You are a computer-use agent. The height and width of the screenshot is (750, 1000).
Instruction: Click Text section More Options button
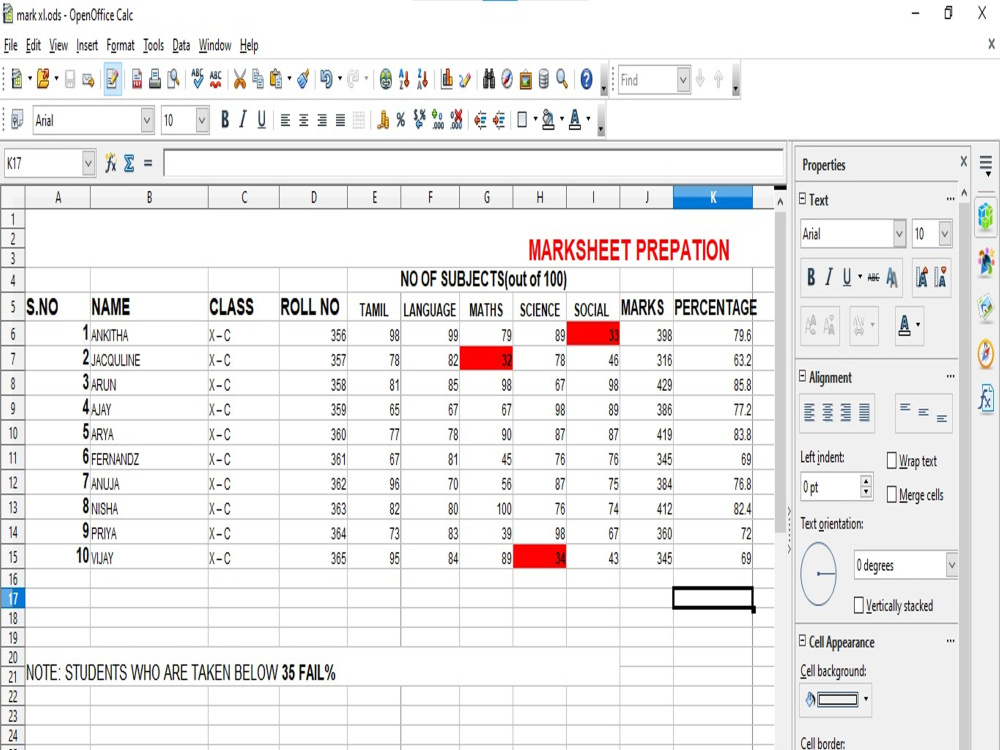pyautogui.click(x=950, y=200)
